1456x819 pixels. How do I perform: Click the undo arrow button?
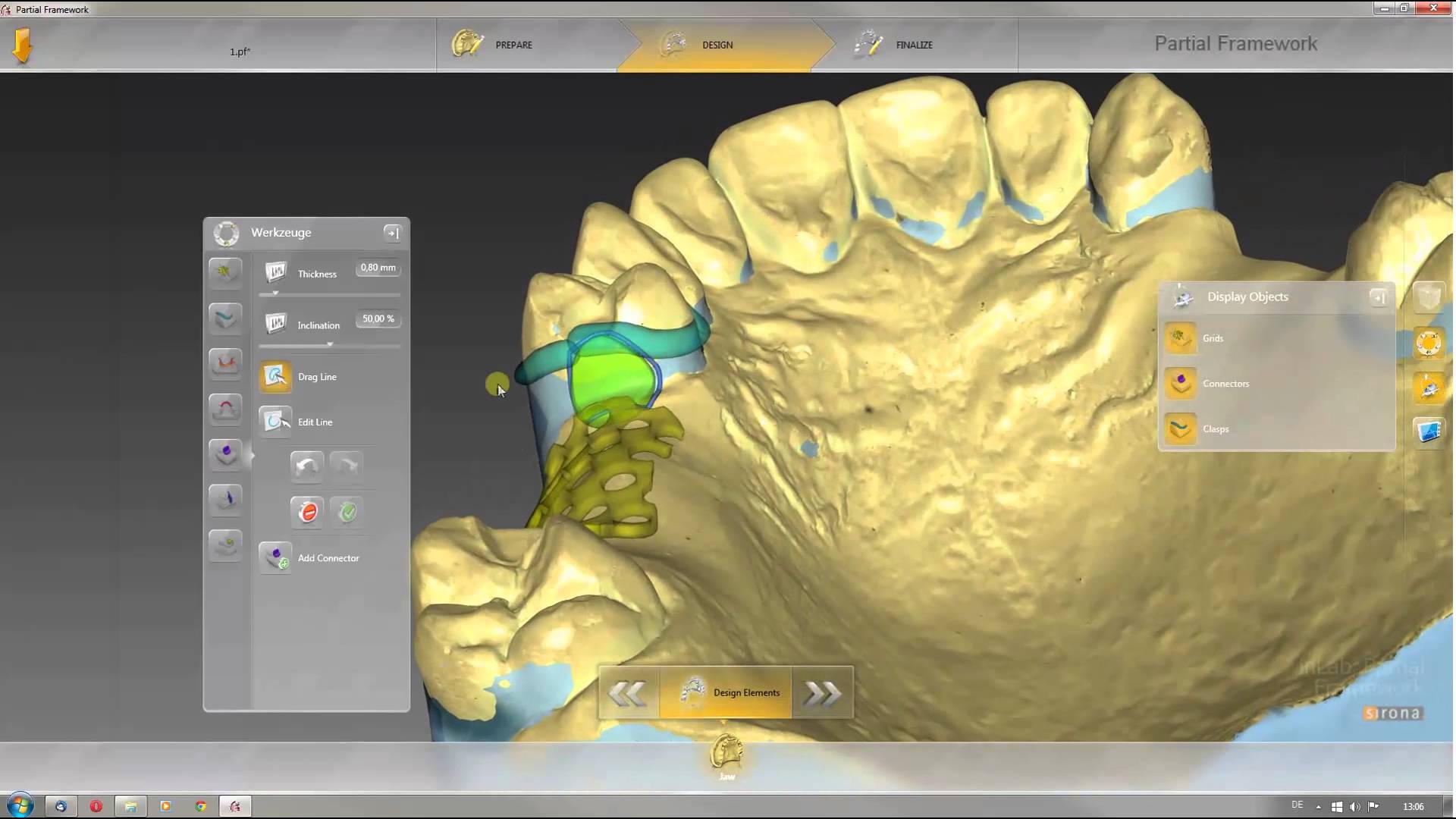tap(307, 466)
